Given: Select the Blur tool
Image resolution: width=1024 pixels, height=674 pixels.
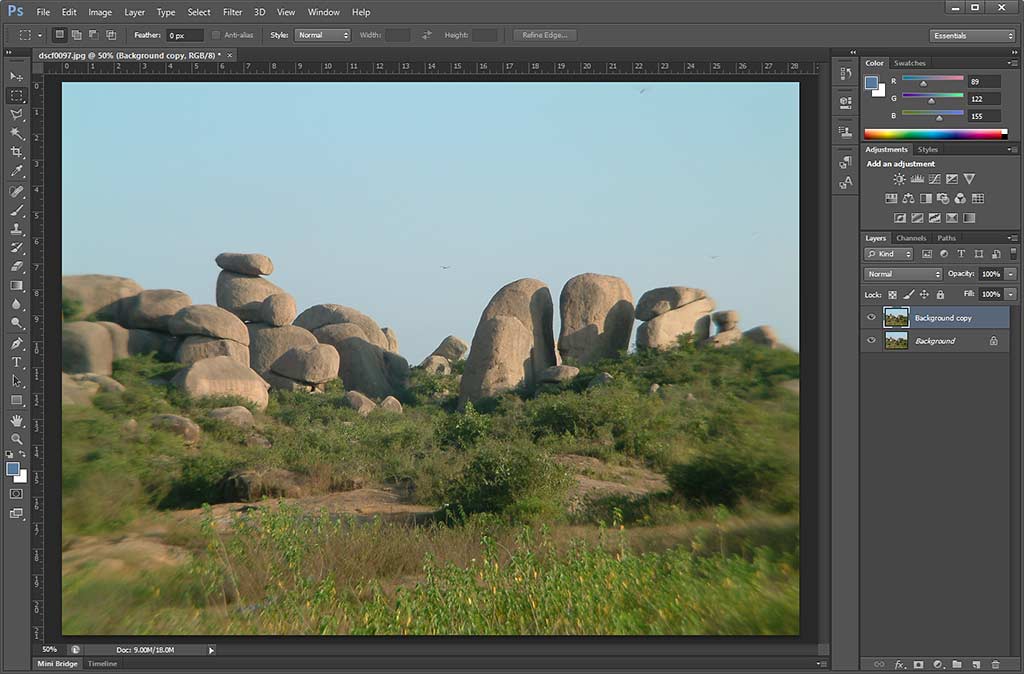Looking at the screenshot, I should [16, 304].
